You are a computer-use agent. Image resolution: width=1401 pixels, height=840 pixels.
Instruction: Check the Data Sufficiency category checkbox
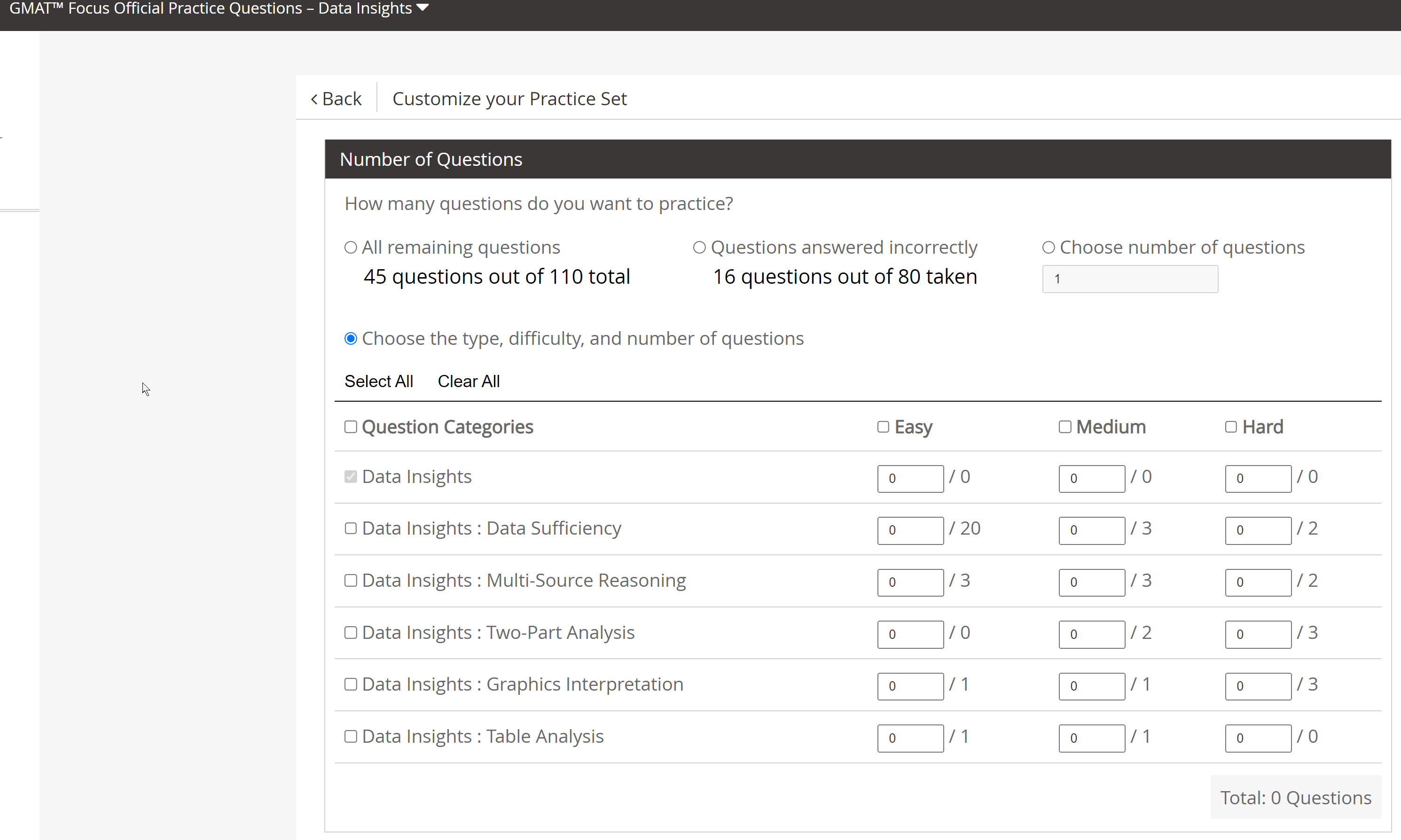coord(351,528)
